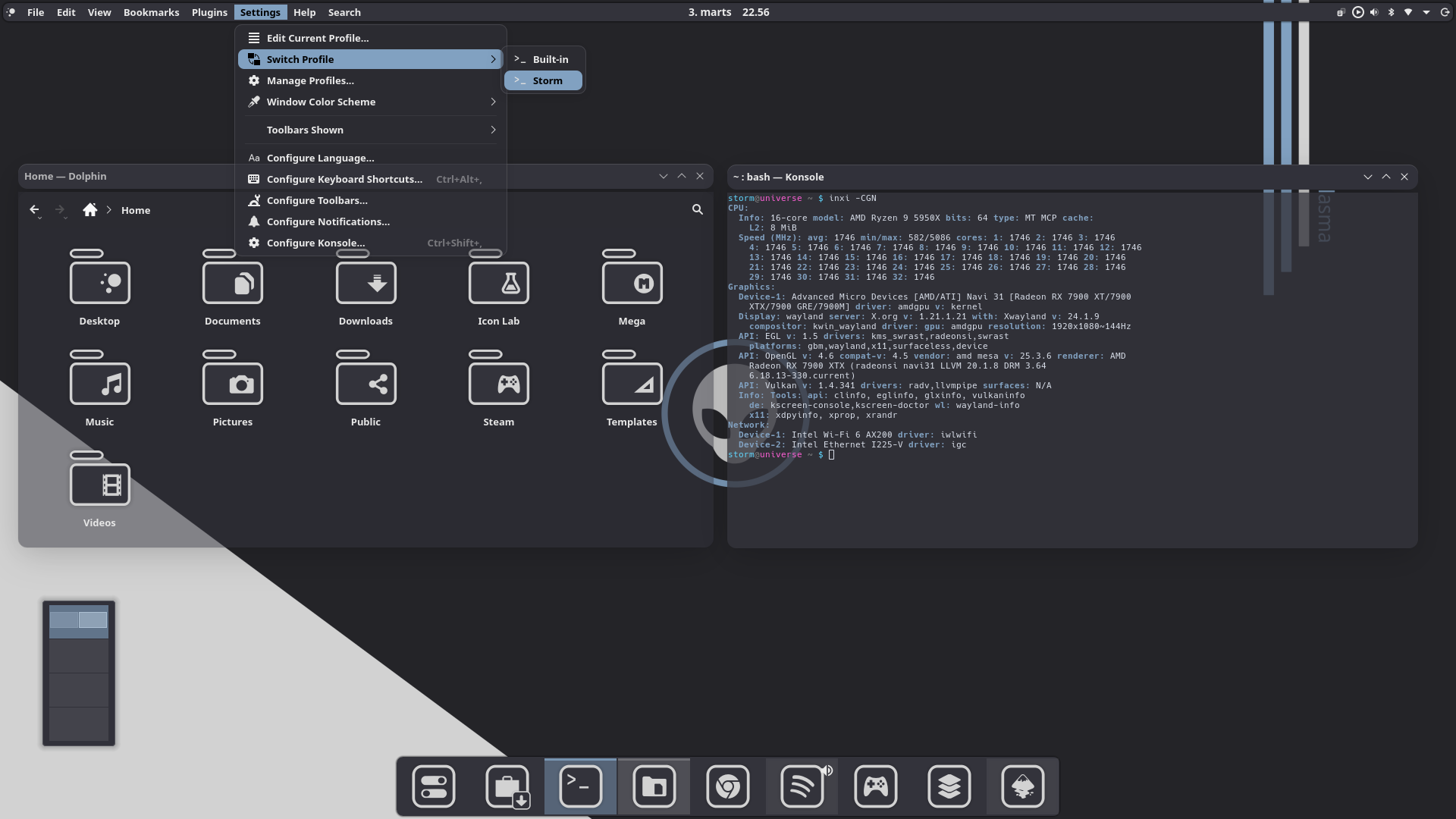Click Configure Keyboard Shortcuts entry
Image resolution: width=1456 pixels, height=819 pixels.
tap(344, 179)
